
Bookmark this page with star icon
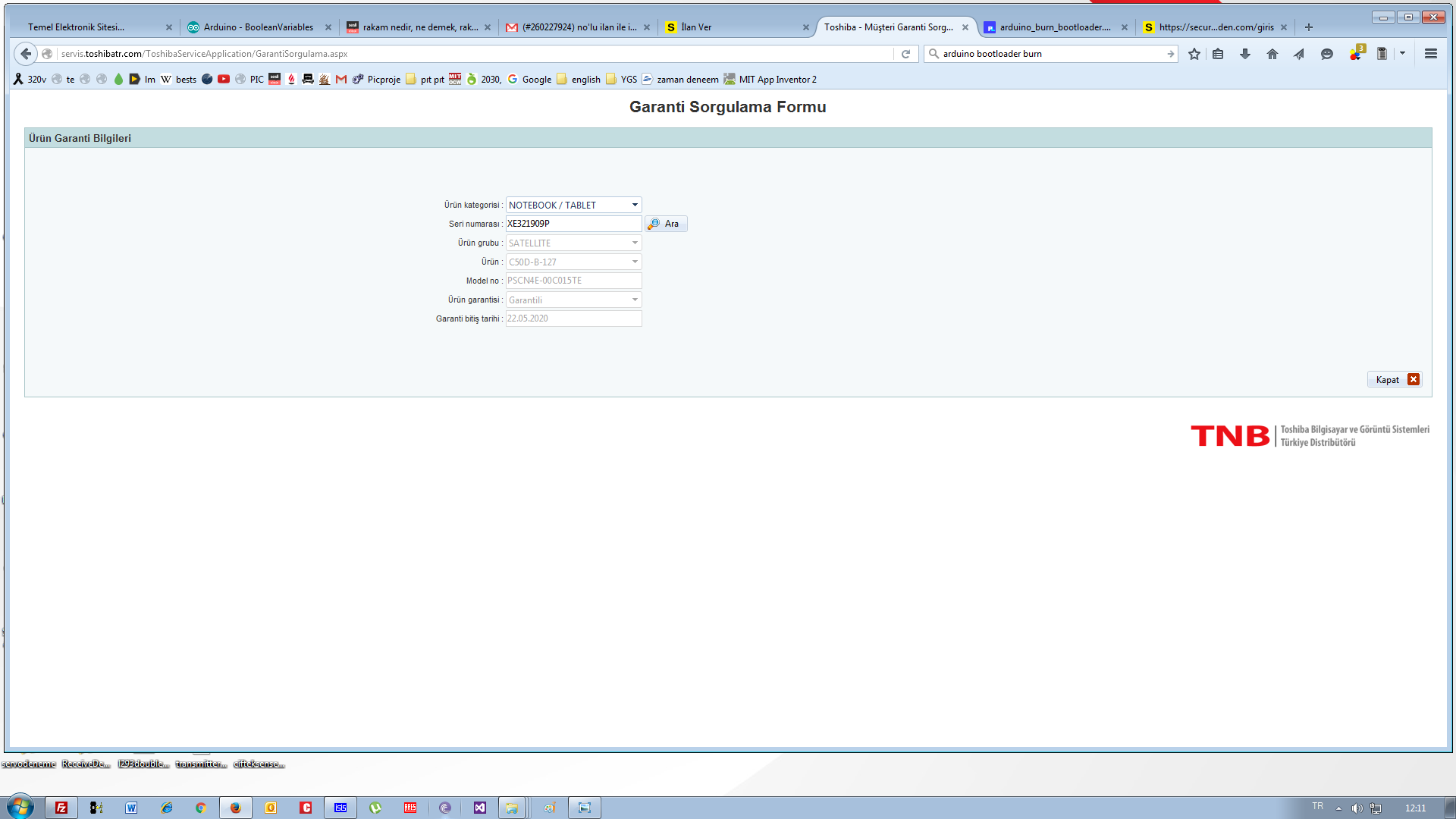[x=1194, y=54]
